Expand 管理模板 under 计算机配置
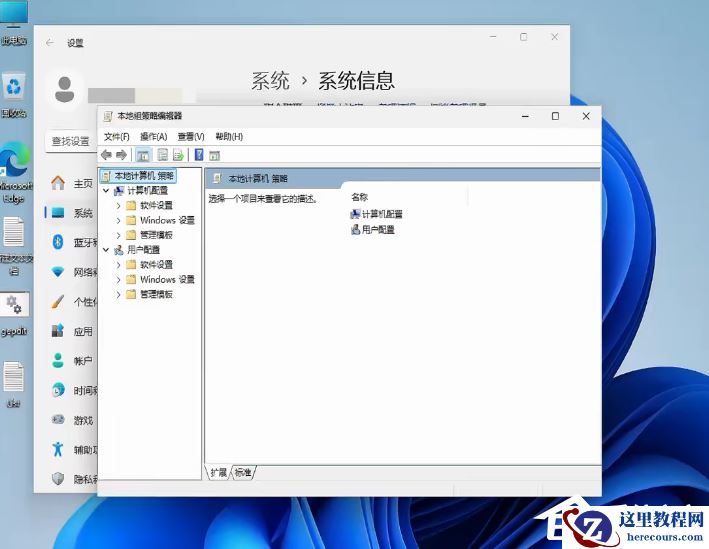Image resolution: width=709 pixels, height=549 pixels. pos(118,235)
